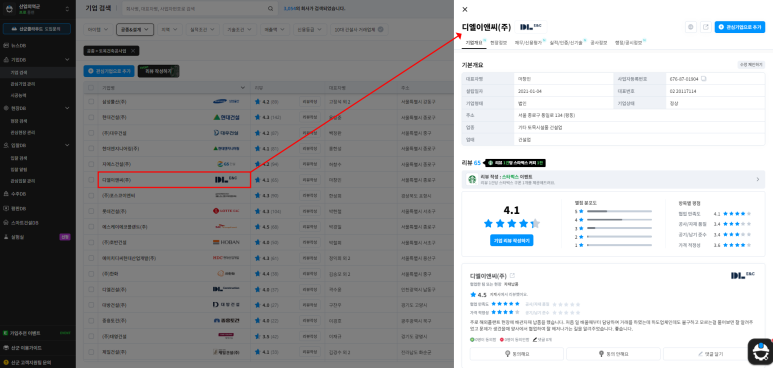Check the 지에스건설(주) row checkbox
This screenshot has width=773, height=368.
(90, 164)
